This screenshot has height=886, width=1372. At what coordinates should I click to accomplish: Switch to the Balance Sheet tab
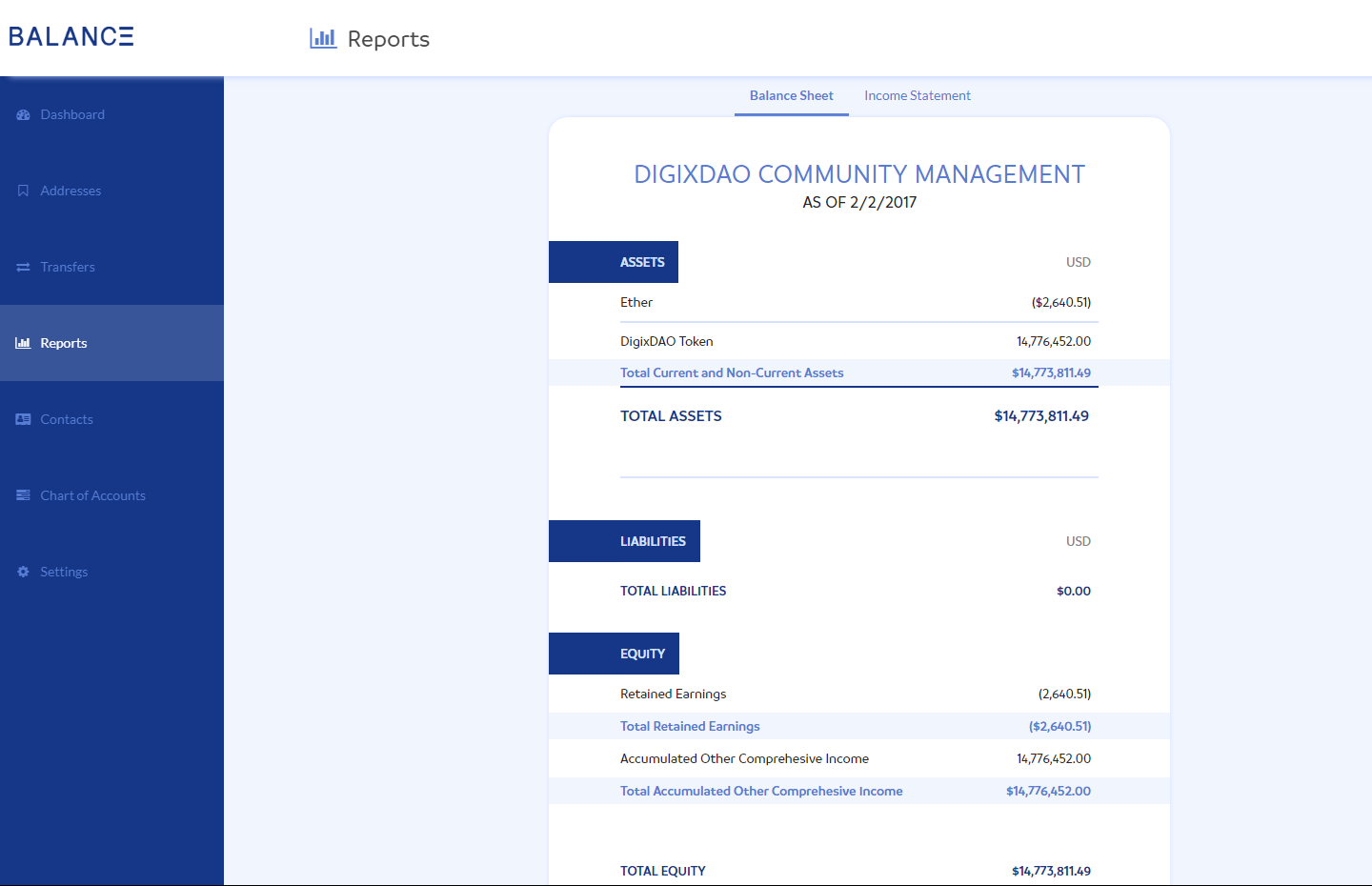pyautogui.click(x=792, y=95)
